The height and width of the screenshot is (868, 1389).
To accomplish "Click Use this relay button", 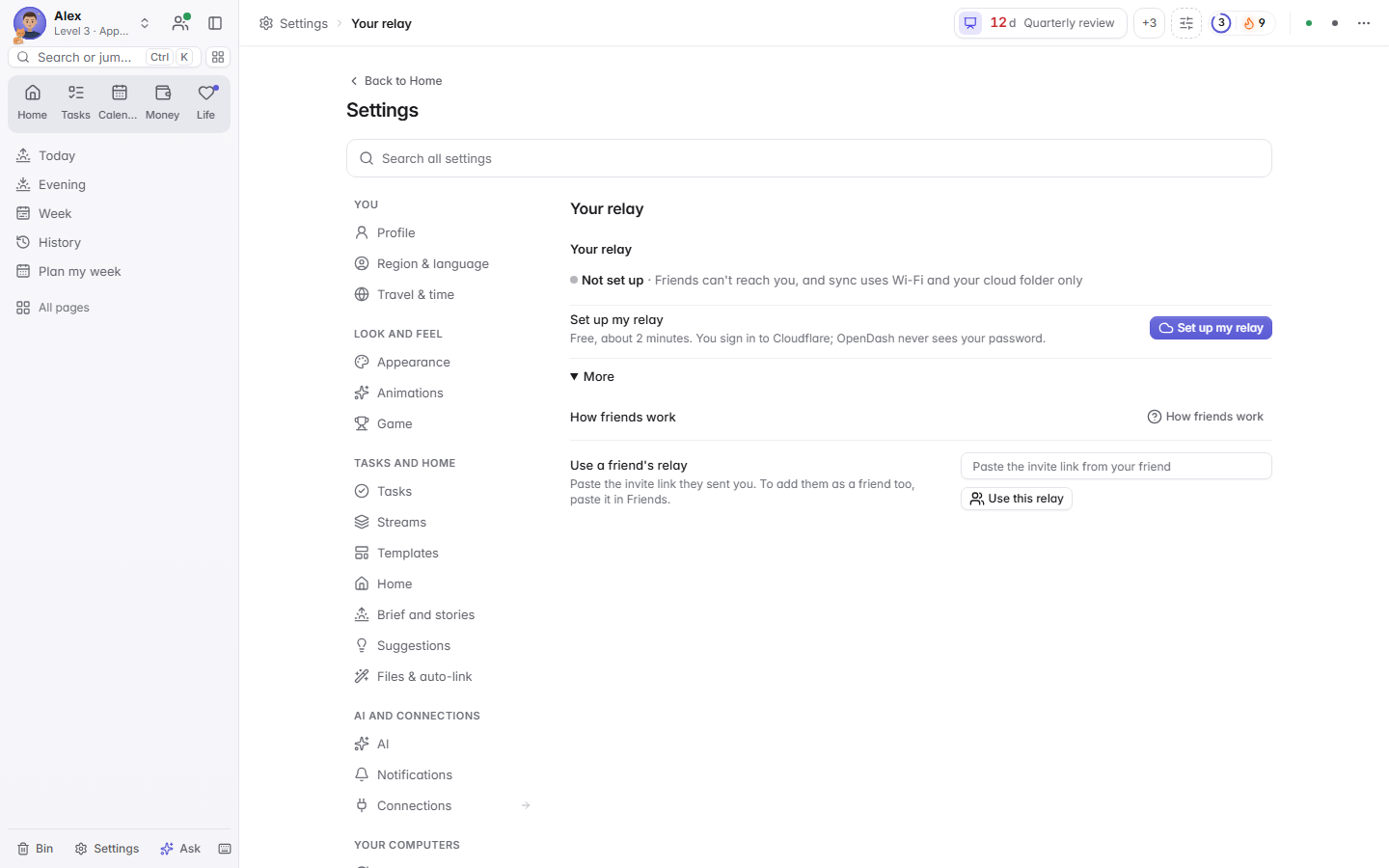I will (x=1017, y=499).
